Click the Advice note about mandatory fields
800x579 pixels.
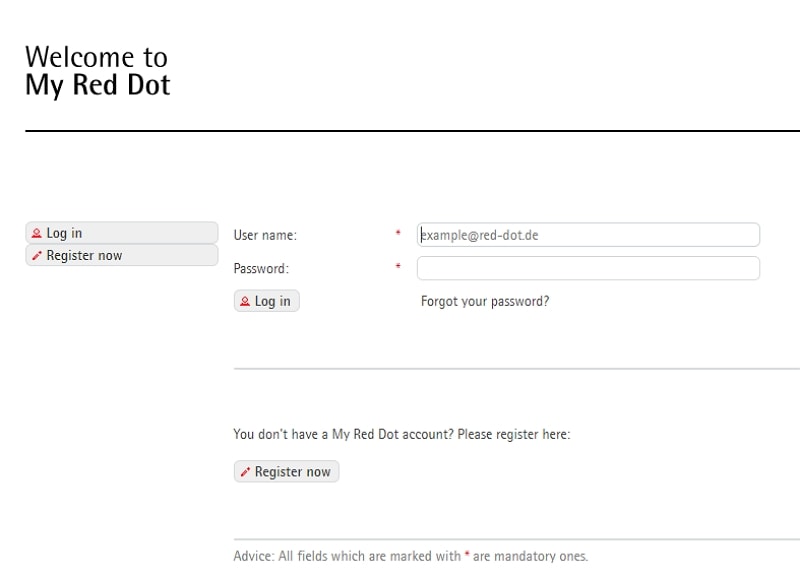coord(410,556)
